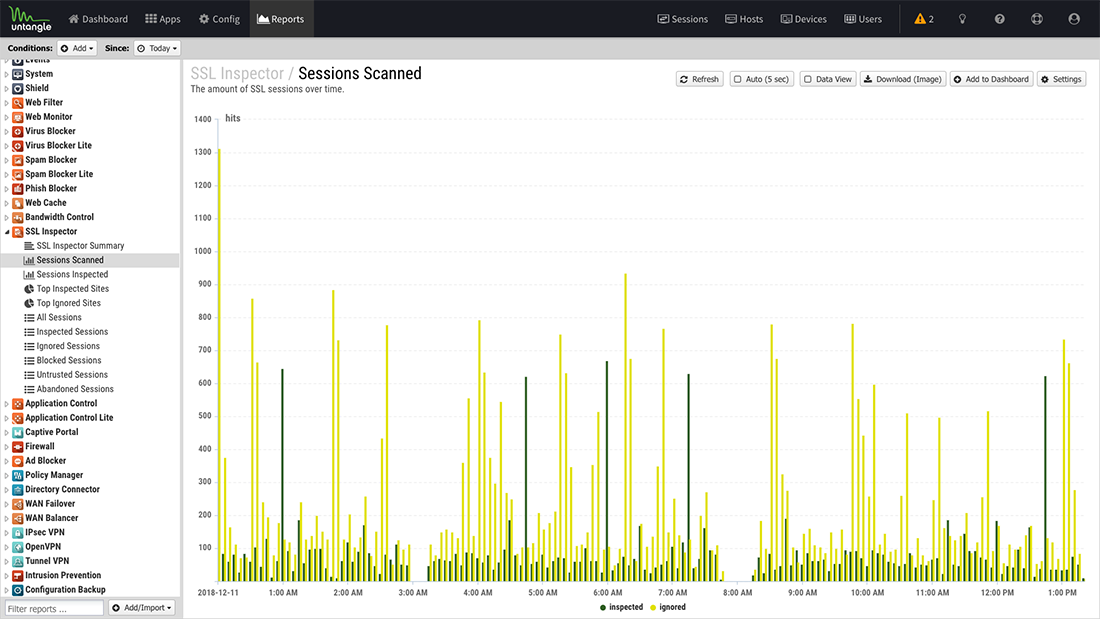This screenshot has height=619, width=1100.
Task: Click the Captive Portal app icon
Action: (x=18, y=432)
